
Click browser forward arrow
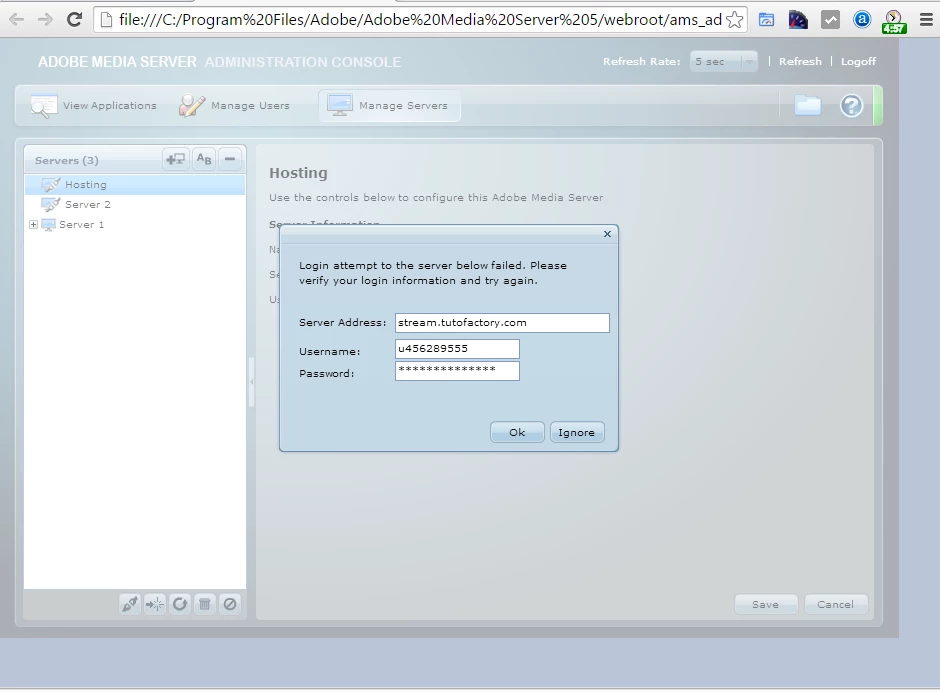point(45,20)
